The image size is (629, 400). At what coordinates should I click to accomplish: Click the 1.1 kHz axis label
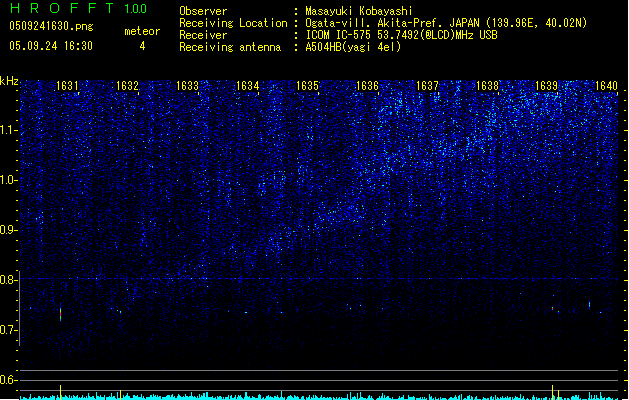(x=9, y=130)
